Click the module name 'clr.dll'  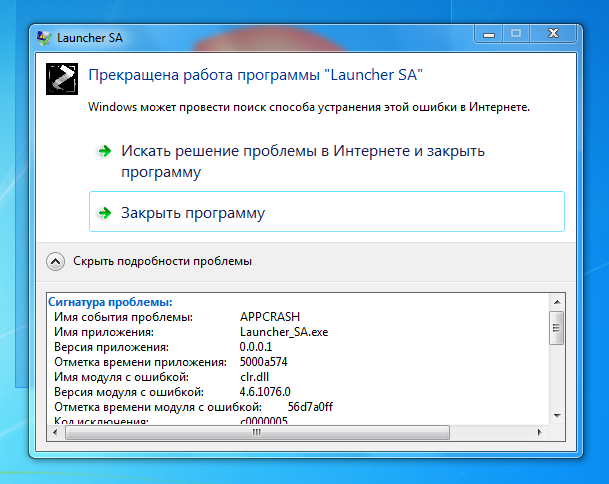click(x=254, y=377)
